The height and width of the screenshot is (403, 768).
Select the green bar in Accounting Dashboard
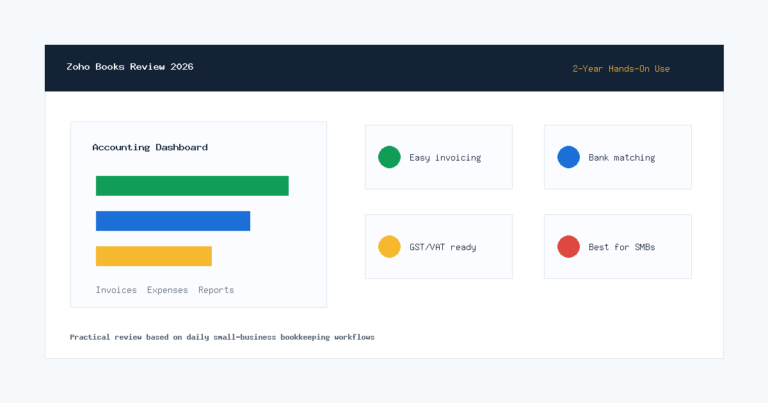pyautogui.click(x=192, y=186)
